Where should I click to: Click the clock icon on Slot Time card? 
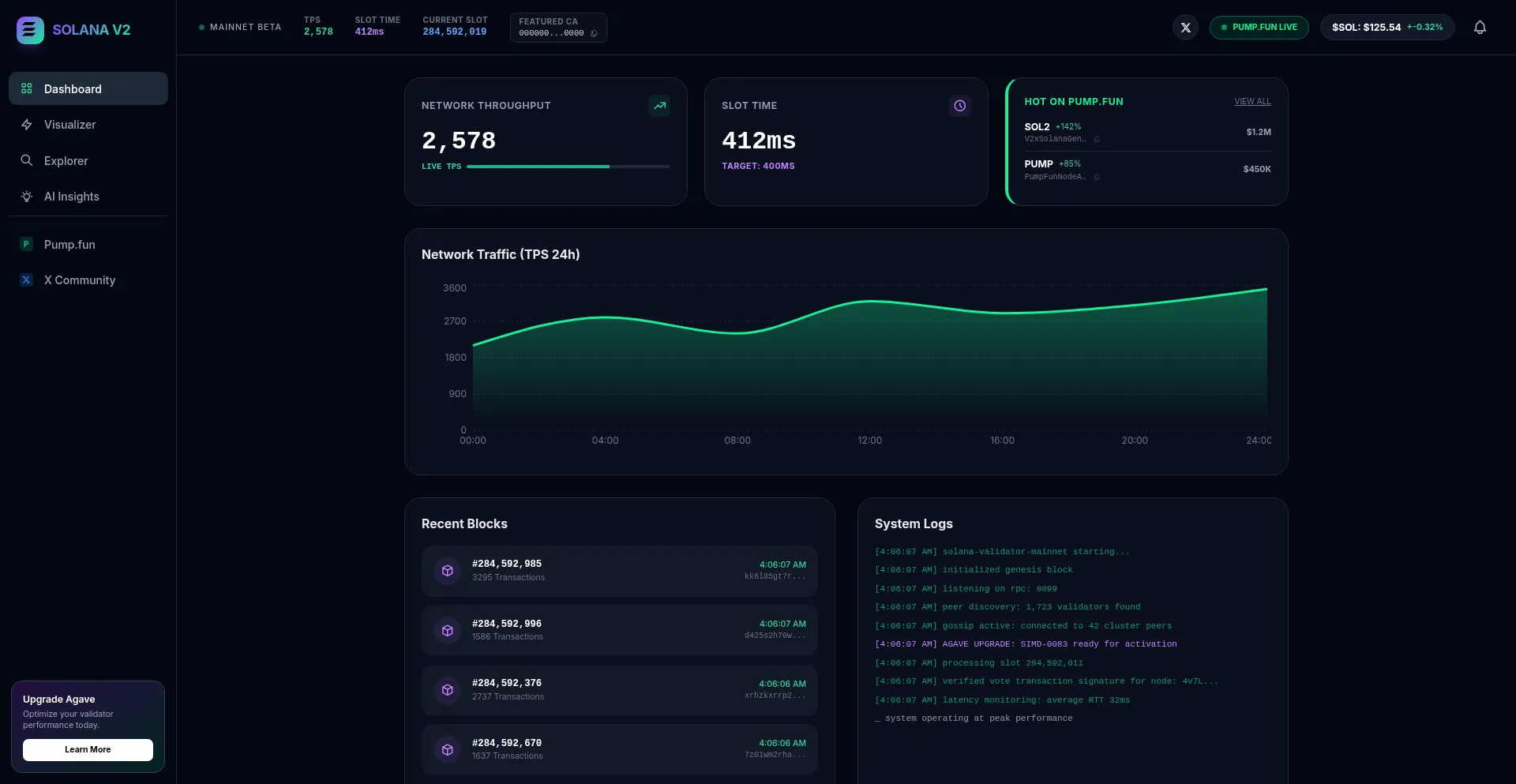click(959, 105)
